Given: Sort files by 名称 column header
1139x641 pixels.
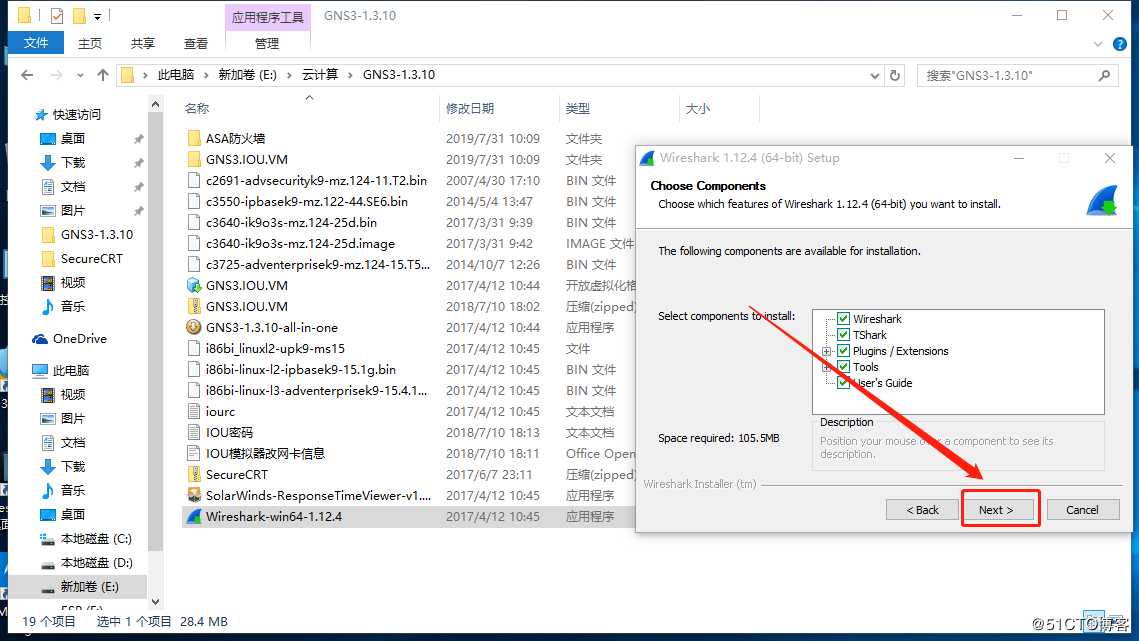Looking at the screenshot, I should pyautogui.click(x=197, y=108).
